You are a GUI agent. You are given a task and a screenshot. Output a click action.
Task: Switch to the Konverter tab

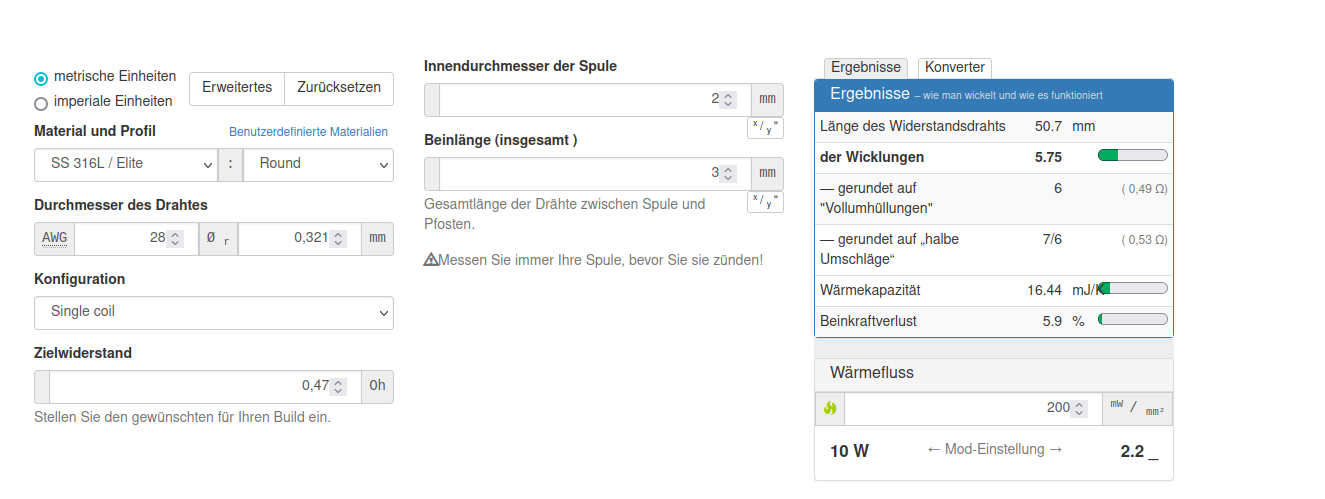coord(955,68)
